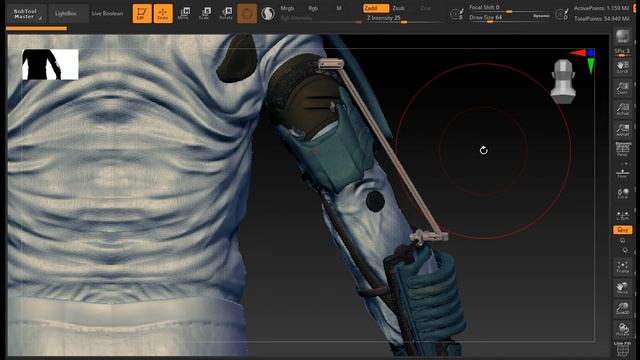640x360 pixels.
Task: Click the brush size S icon
Action: pos(457,14)
